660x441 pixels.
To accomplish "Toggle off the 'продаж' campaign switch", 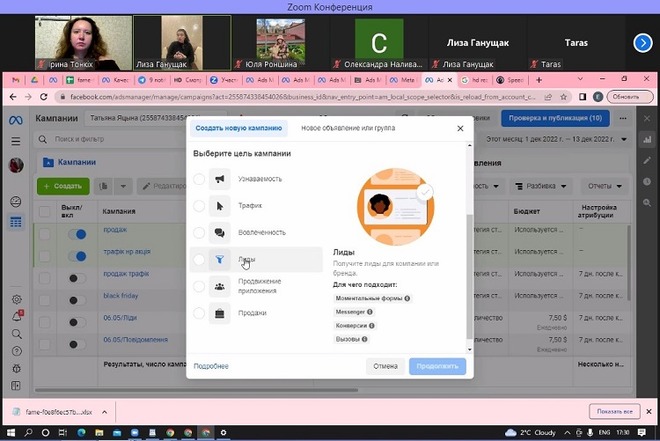I will 77,233.
